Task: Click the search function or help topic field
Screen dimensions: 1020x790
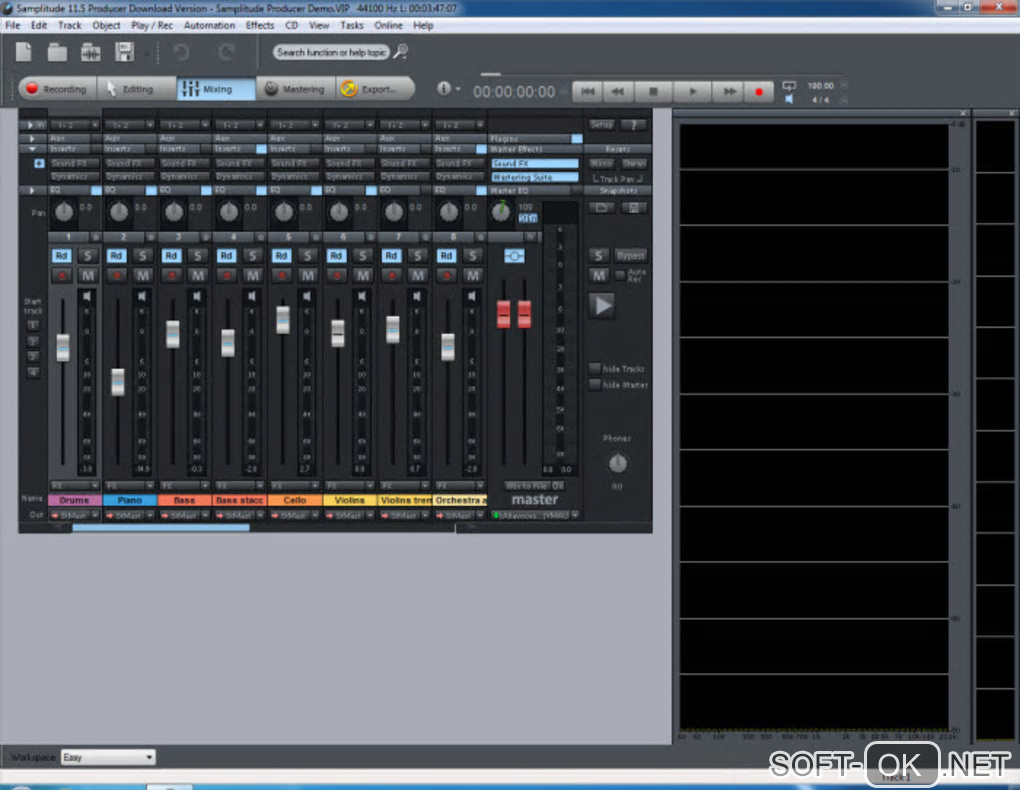Action: click(331, 52)
